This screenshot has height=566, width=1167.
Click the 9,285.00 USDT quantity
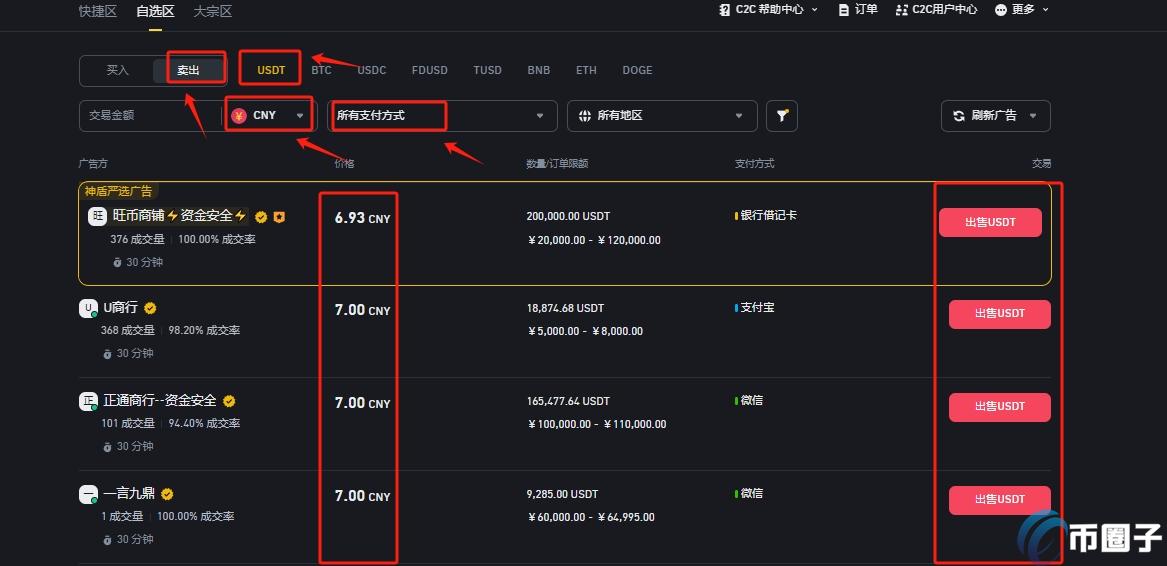(x=562, y=495)
